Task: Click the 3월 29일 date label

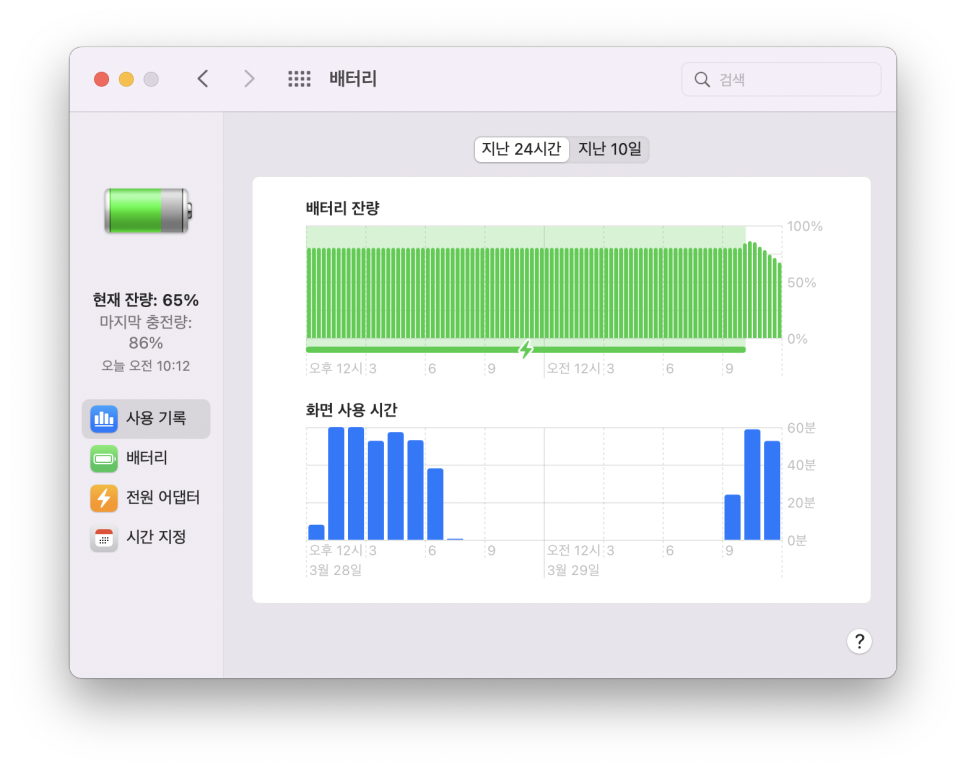Action: [x=574, y=570]
